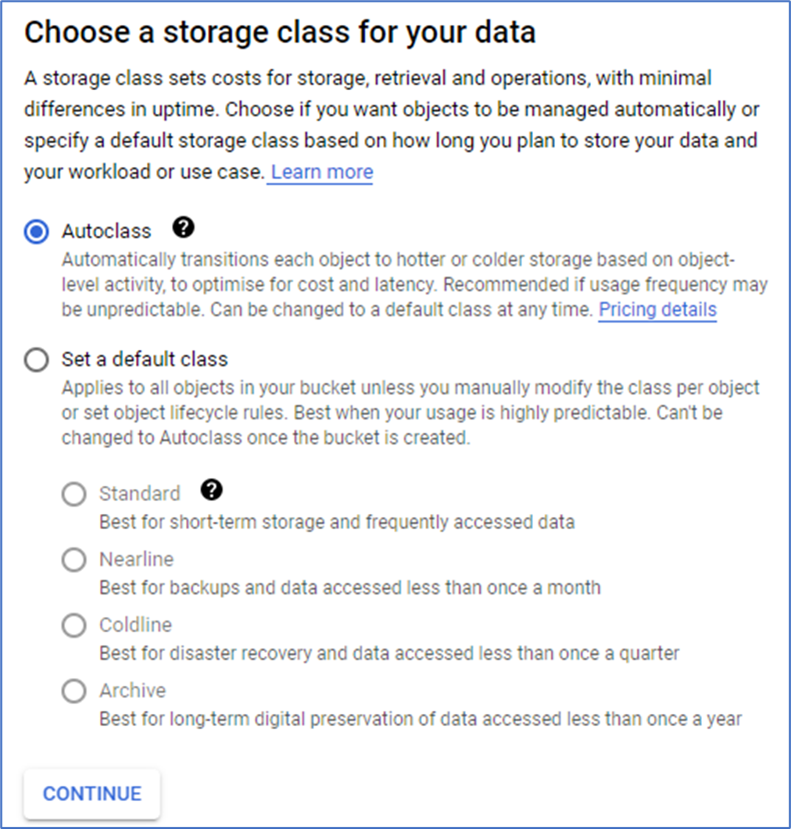
Task: Open the Autoclass help question mark icon
Action: [183, 229]
